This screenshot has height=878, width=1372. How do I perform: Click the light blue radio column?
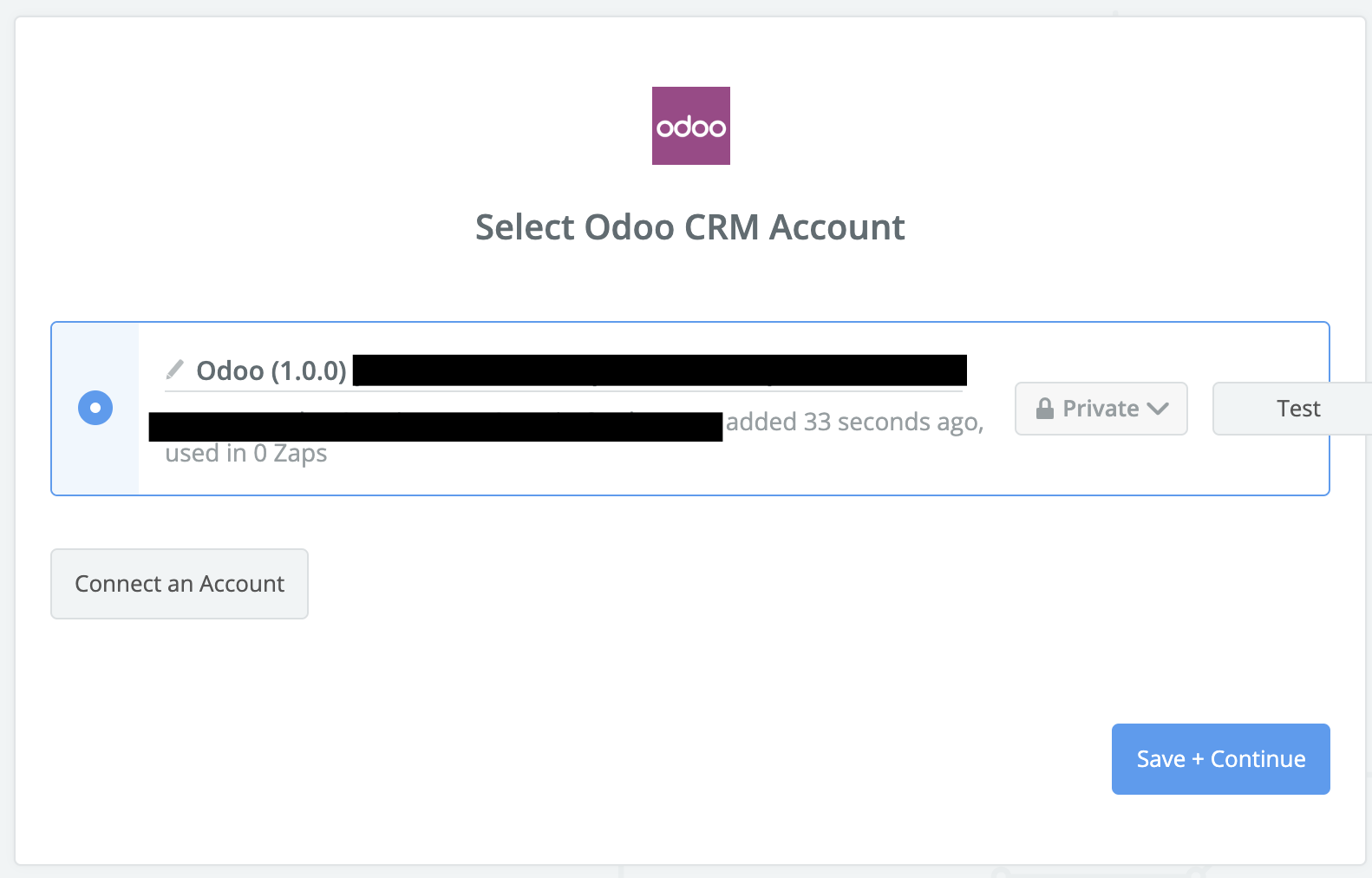[x=95, y=460]
